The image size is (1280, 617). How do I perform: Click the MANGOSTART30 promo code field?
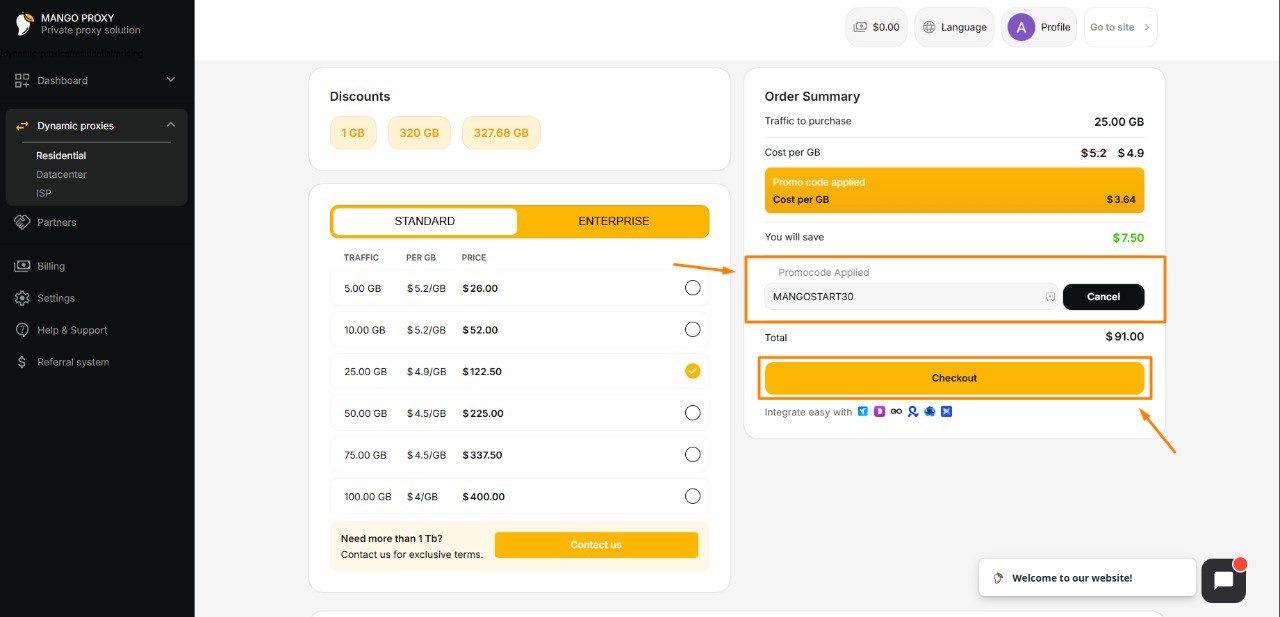pos(911,296)
